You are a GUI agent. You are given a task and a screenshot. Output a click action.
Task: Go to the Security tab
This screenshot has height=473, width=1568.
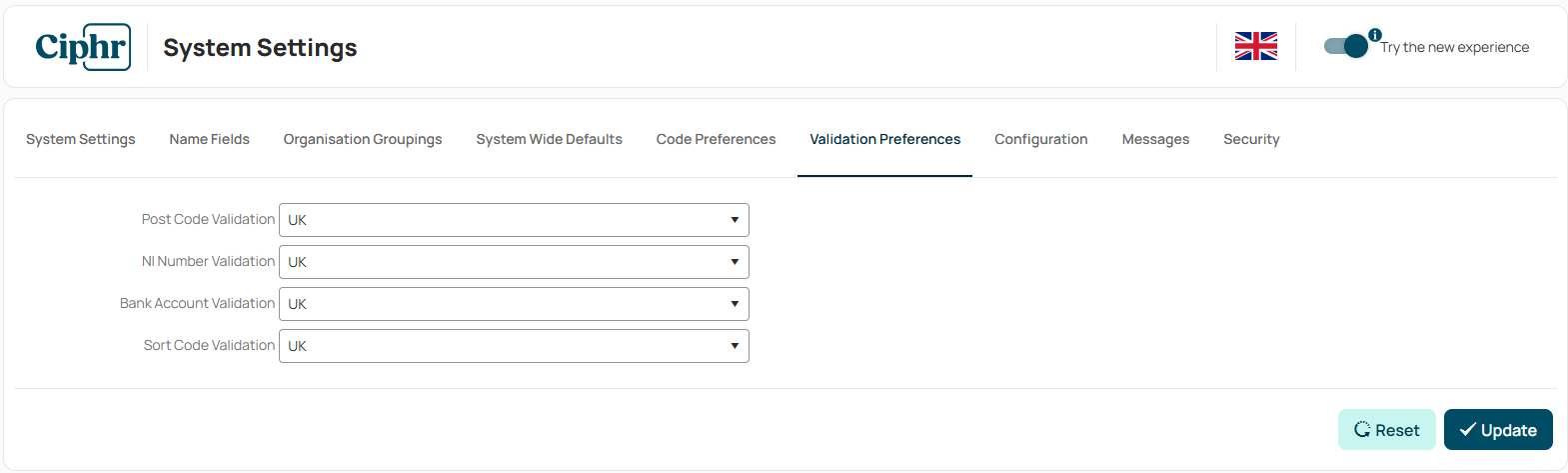coord(1252,139)
